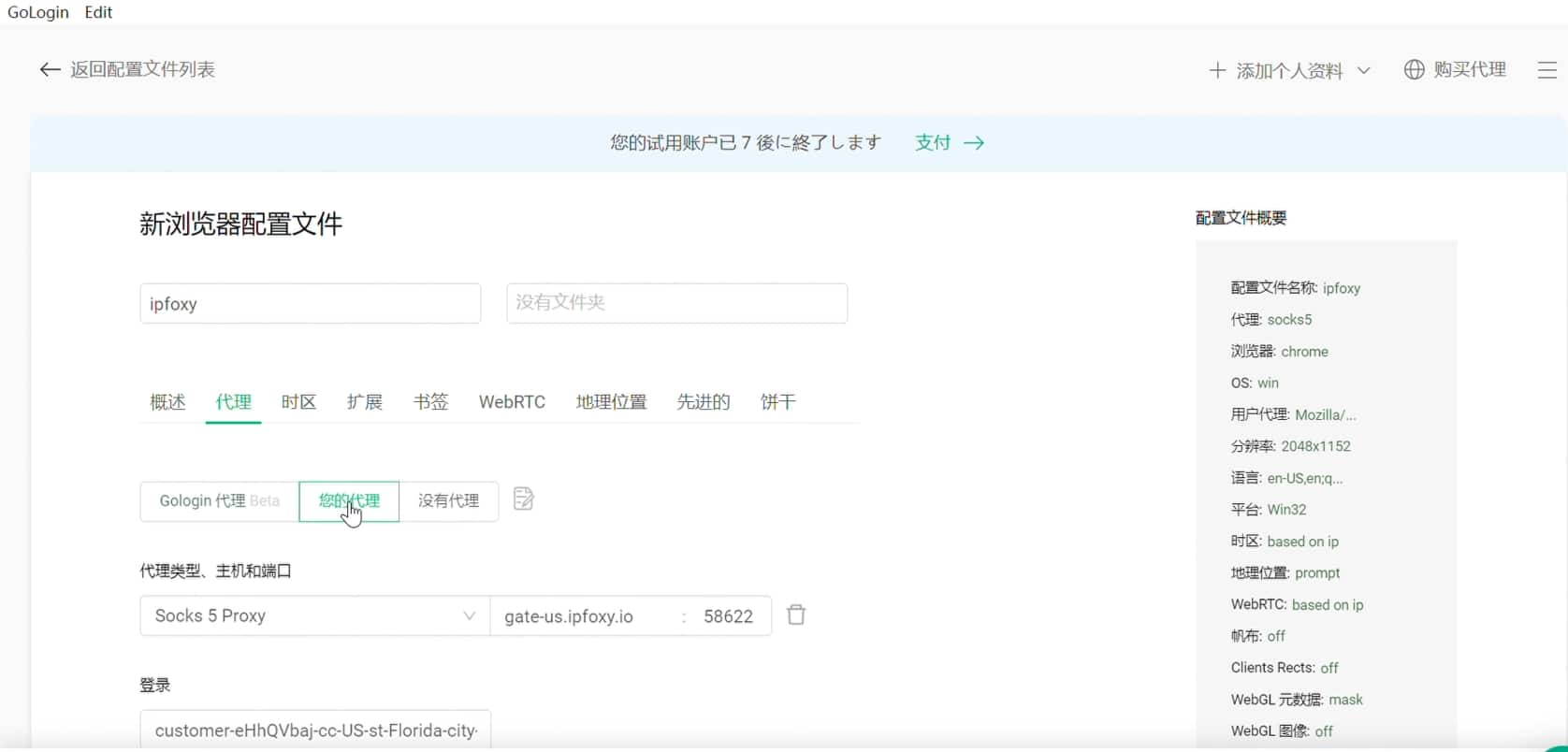Select the 没有代理 option
The image size is (1568, 752).
449,501
